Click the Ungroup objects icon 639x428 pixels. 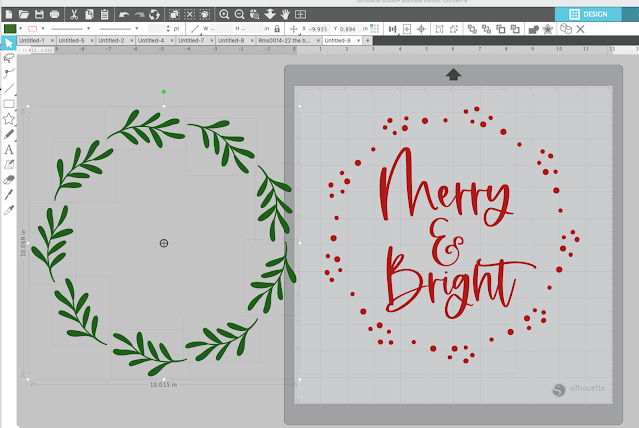pyautogui.click(x=454, y=29)
